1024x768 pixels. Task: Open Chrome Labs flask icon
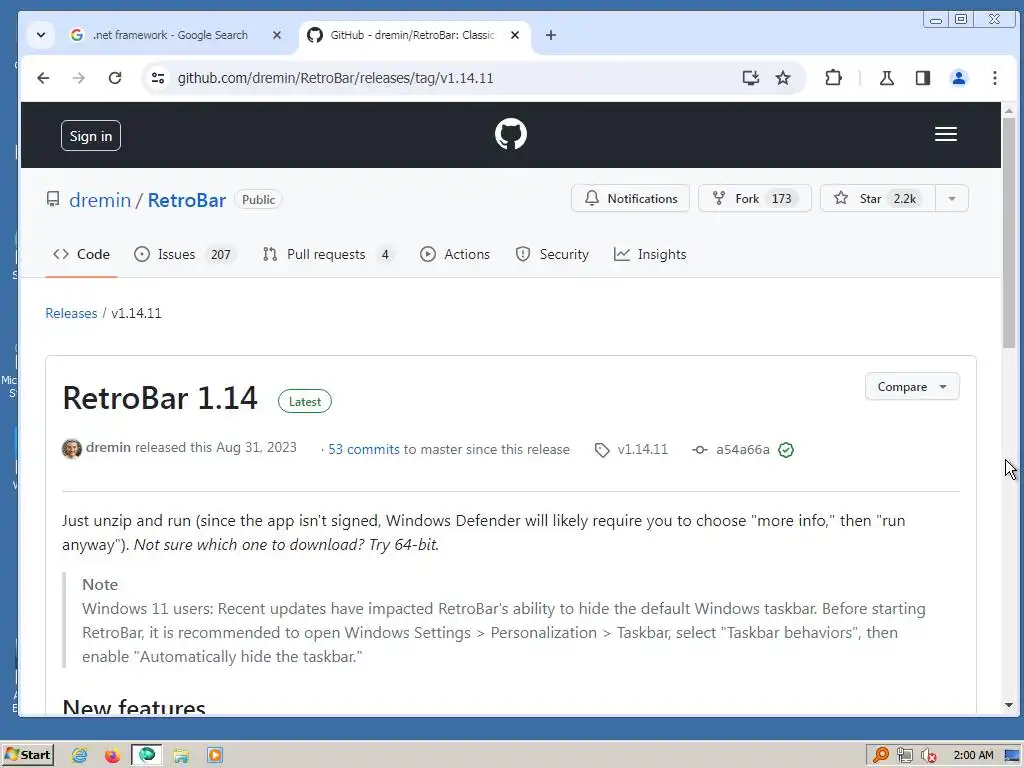[886, 78]
